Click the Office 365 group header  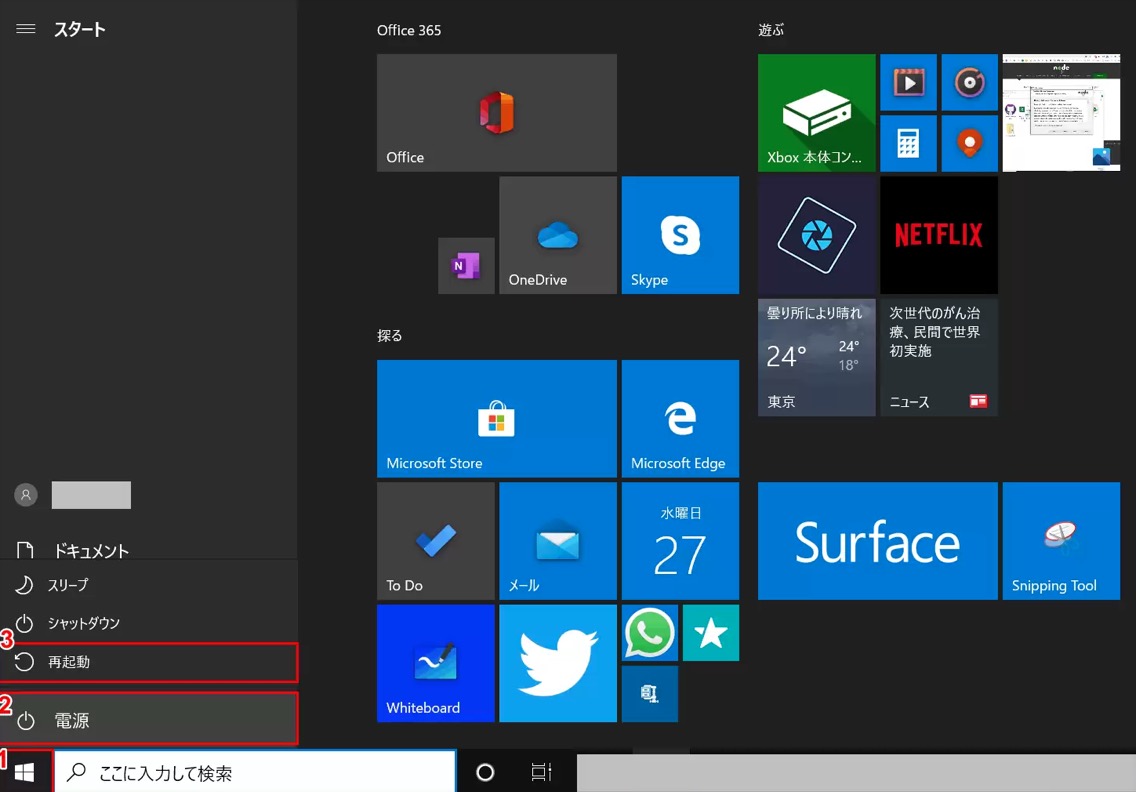coord(409,30)
